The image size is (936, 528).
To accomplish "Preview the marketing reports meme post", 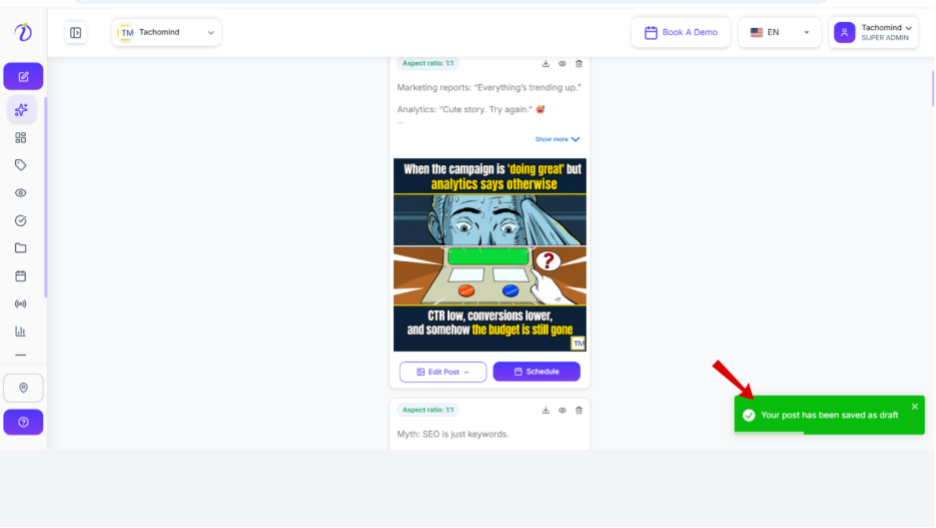I will [562, 64].
